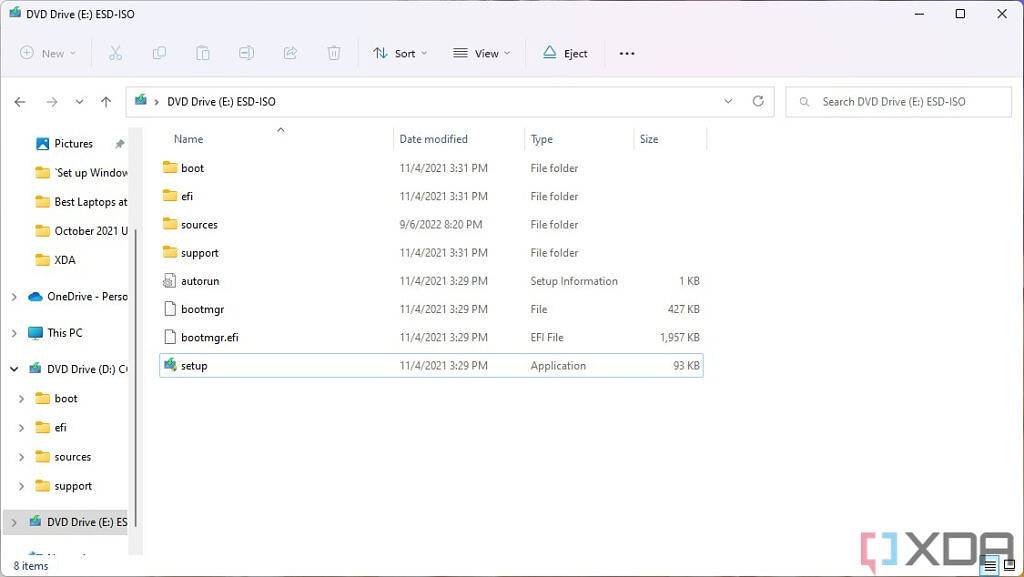Go back to the previous folder
This screenshot has height=577, width=1024.
click(20, 101)
